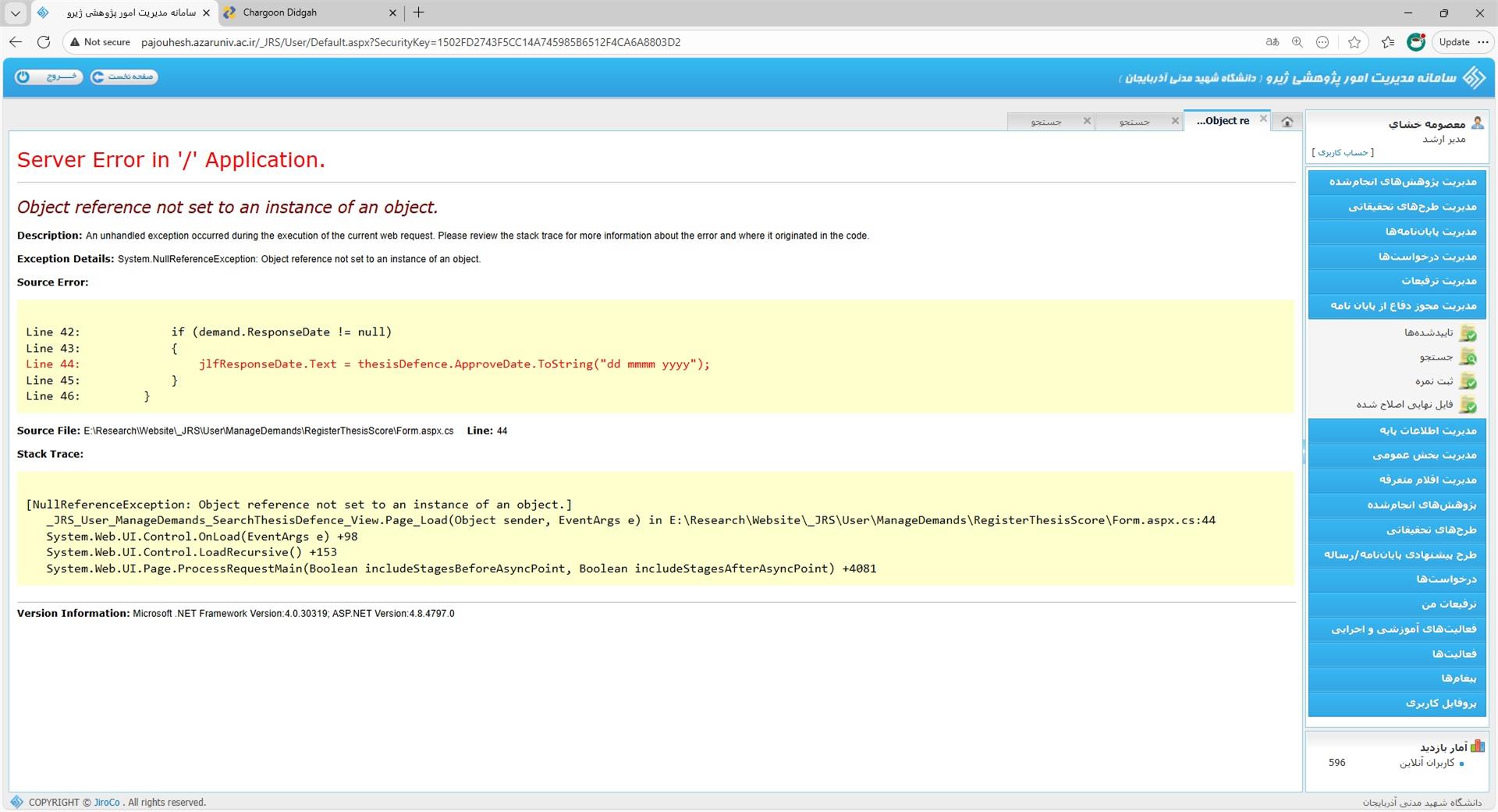Open the تاییدشده‌ها sidebar item icon

tap(1468, 333)
